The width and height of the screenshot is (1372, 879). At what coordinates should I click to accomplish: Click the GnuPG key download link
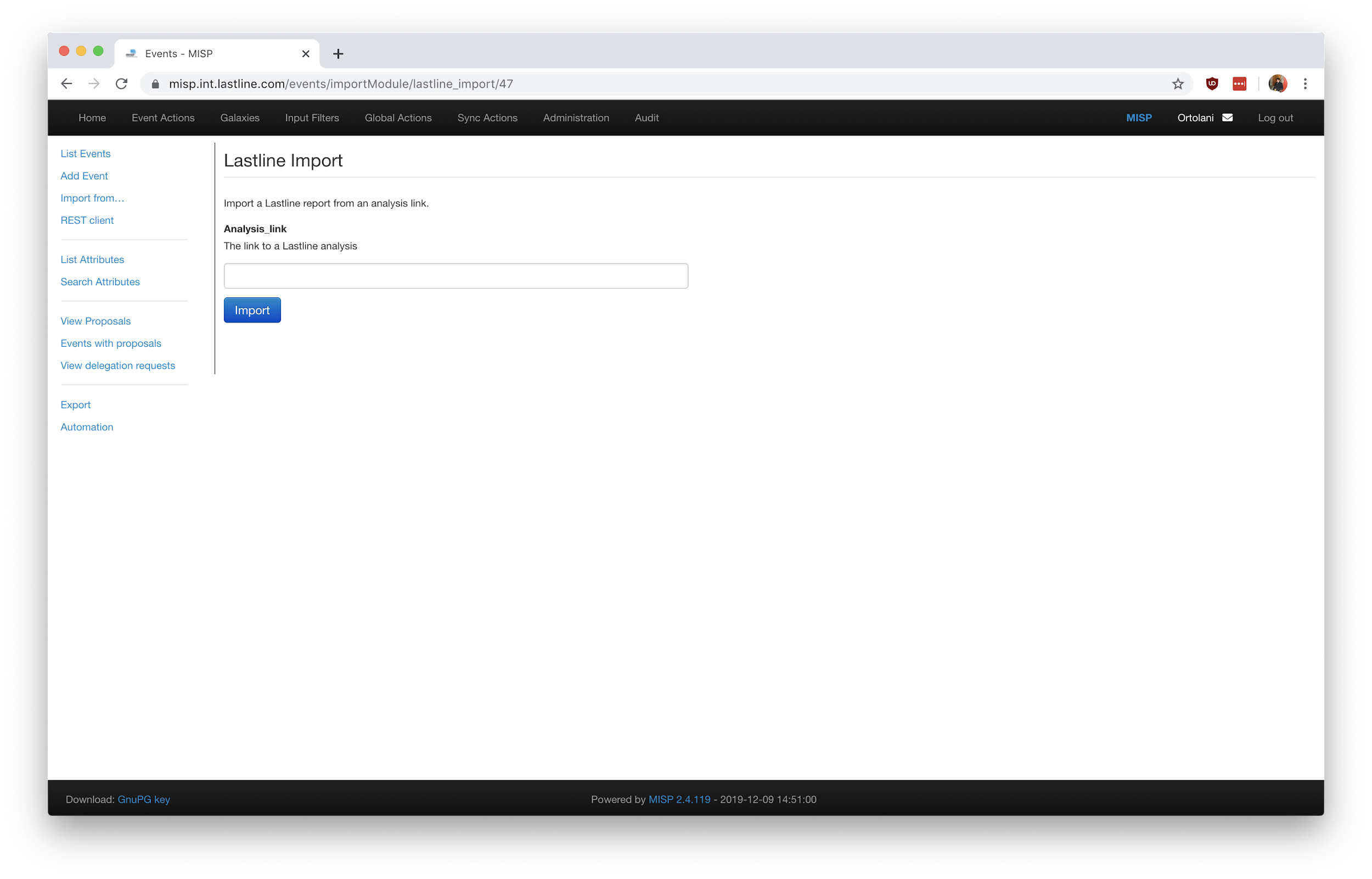coord(144,799)
